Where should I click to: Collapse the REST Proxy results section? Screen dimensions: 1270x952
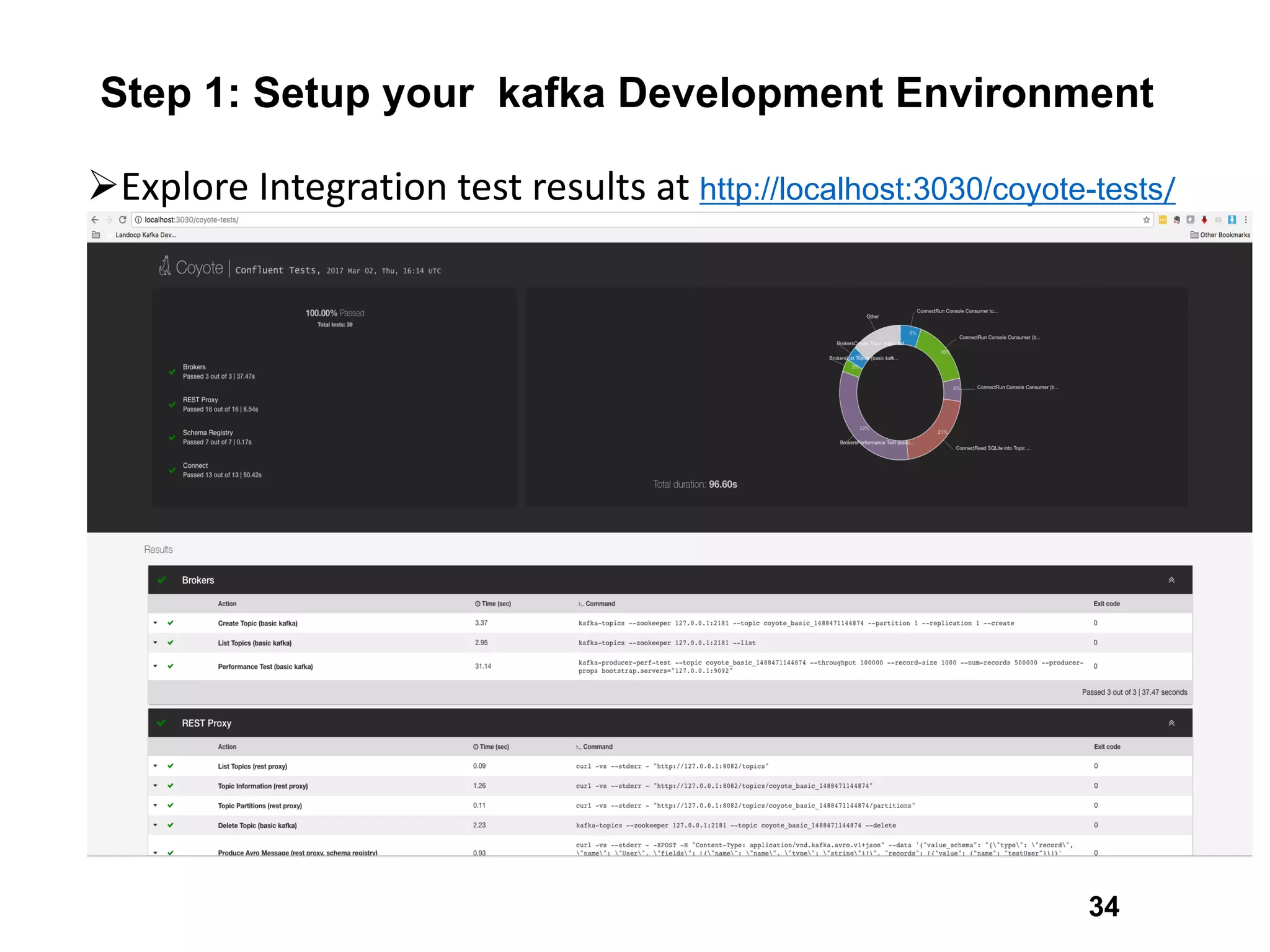coord(1171,723)
